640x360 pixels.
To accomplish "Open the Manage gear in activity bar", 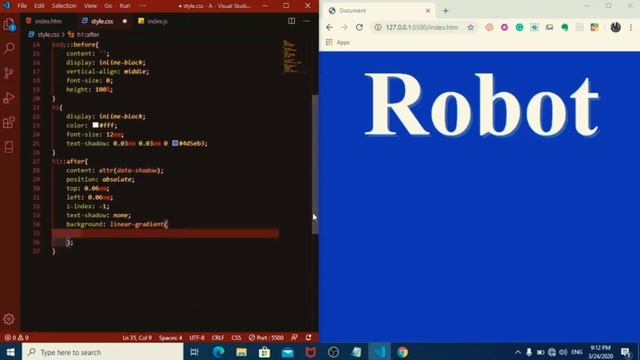I will click(x=9, y=319).
